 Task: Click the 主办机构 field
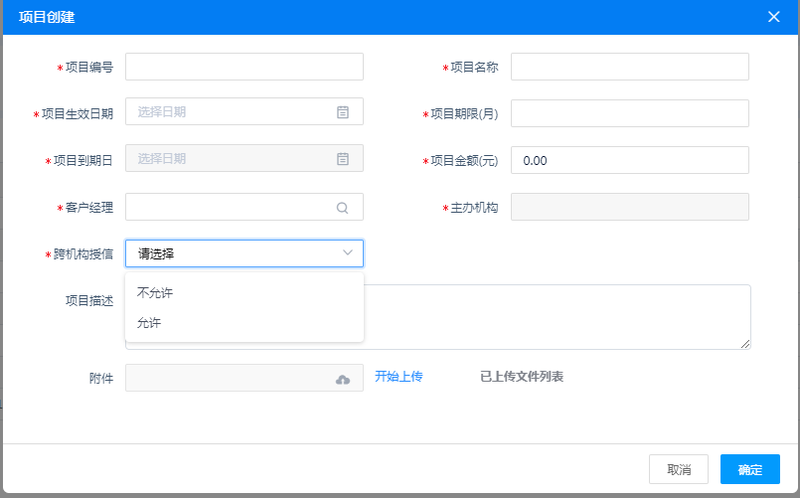pyautogui.click(x=630, y=207)
